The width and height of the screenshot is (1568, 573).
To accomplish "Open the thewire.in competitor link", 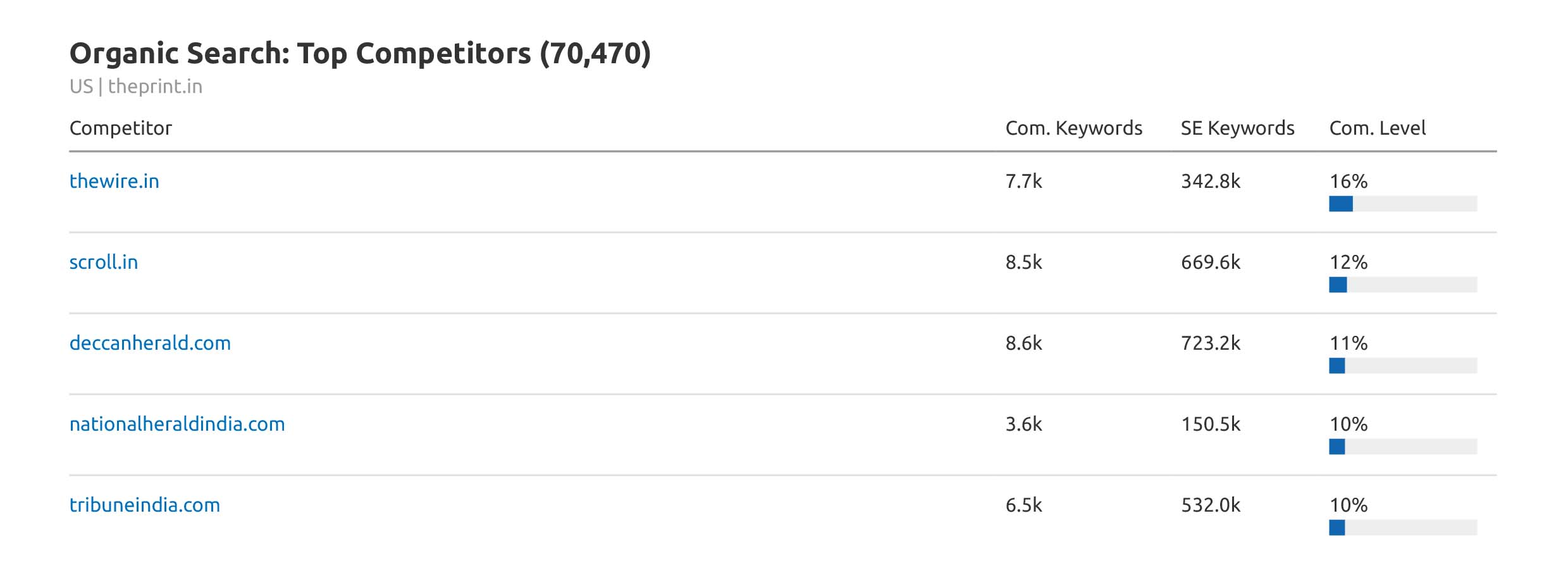I will (114, 182).
